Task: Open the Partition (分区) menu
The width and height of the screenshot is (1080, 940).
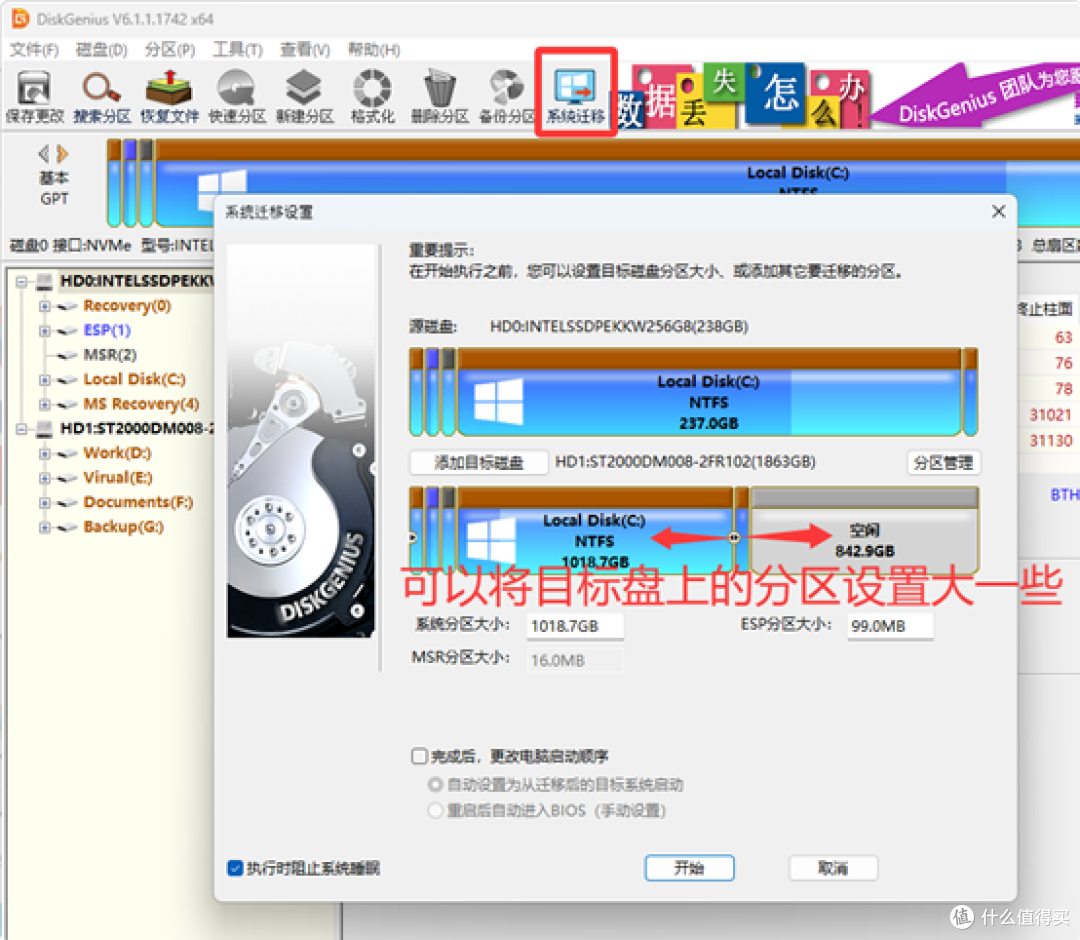Action: 169,50
